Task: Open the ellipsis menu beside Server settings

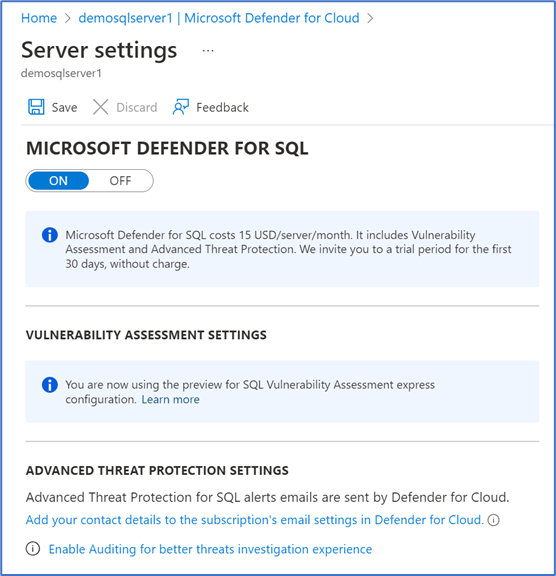Action: click(208, 51)
